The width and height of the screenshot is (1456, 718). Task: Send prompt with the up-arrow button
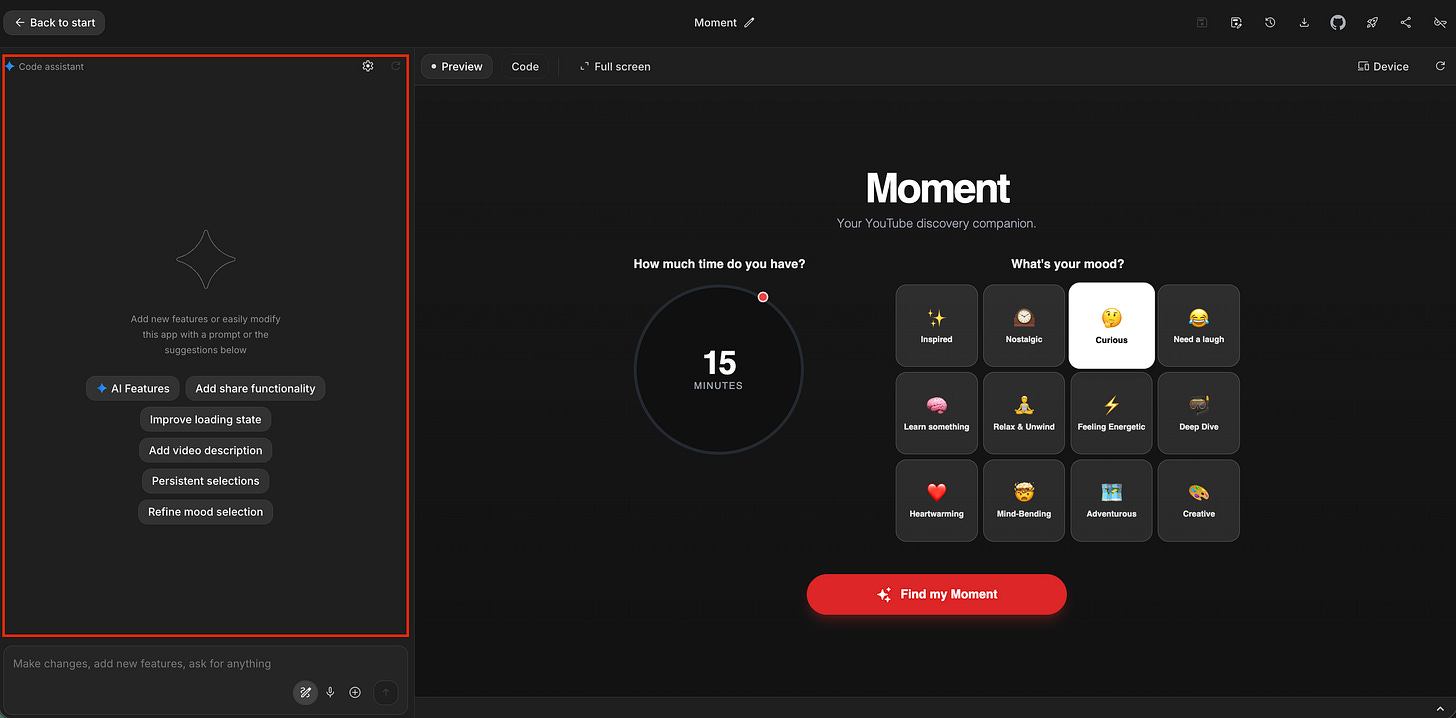point(385,692)
